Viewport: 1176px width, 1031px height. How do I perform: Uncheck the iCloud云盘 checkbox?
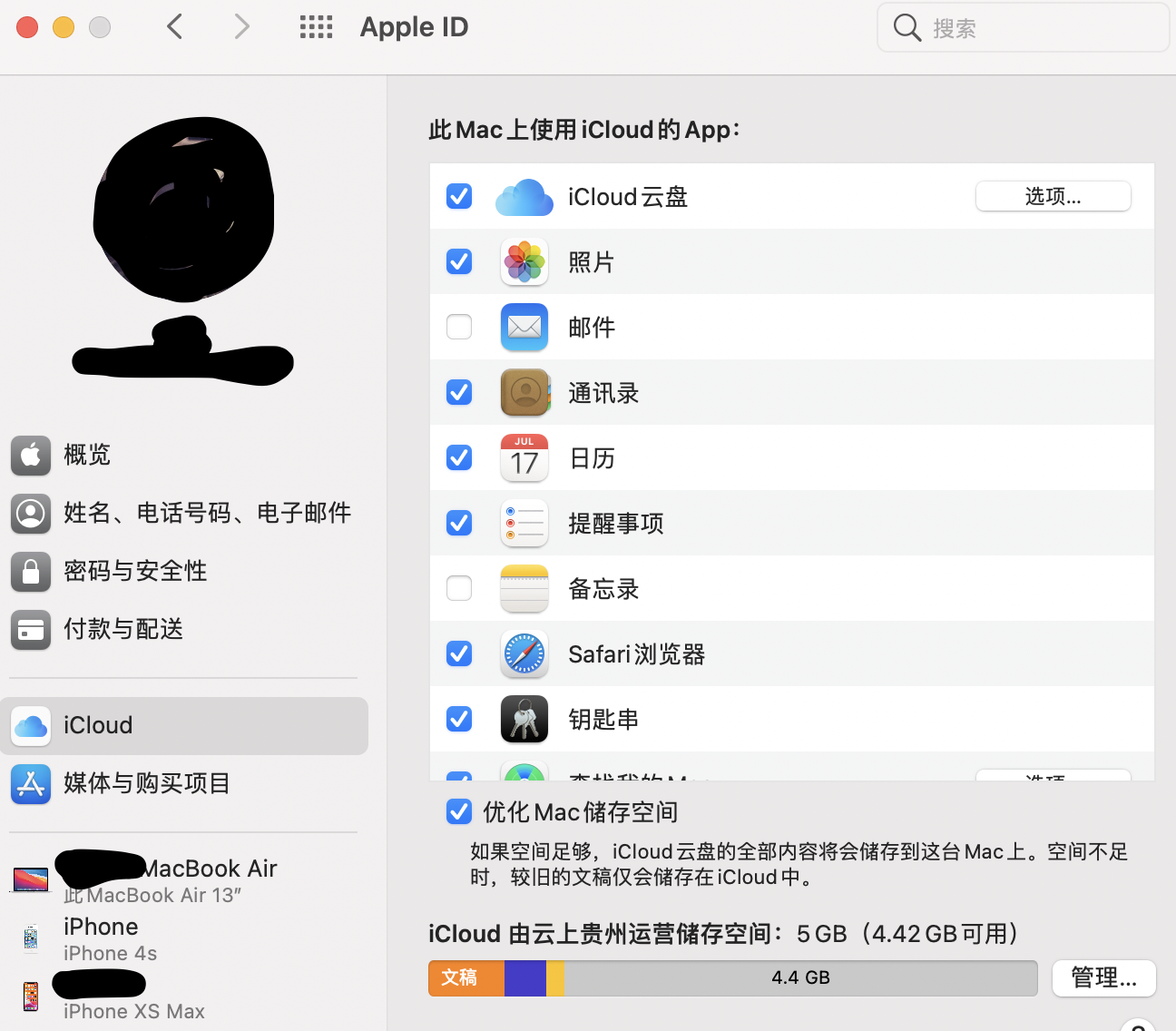point(459,196)
